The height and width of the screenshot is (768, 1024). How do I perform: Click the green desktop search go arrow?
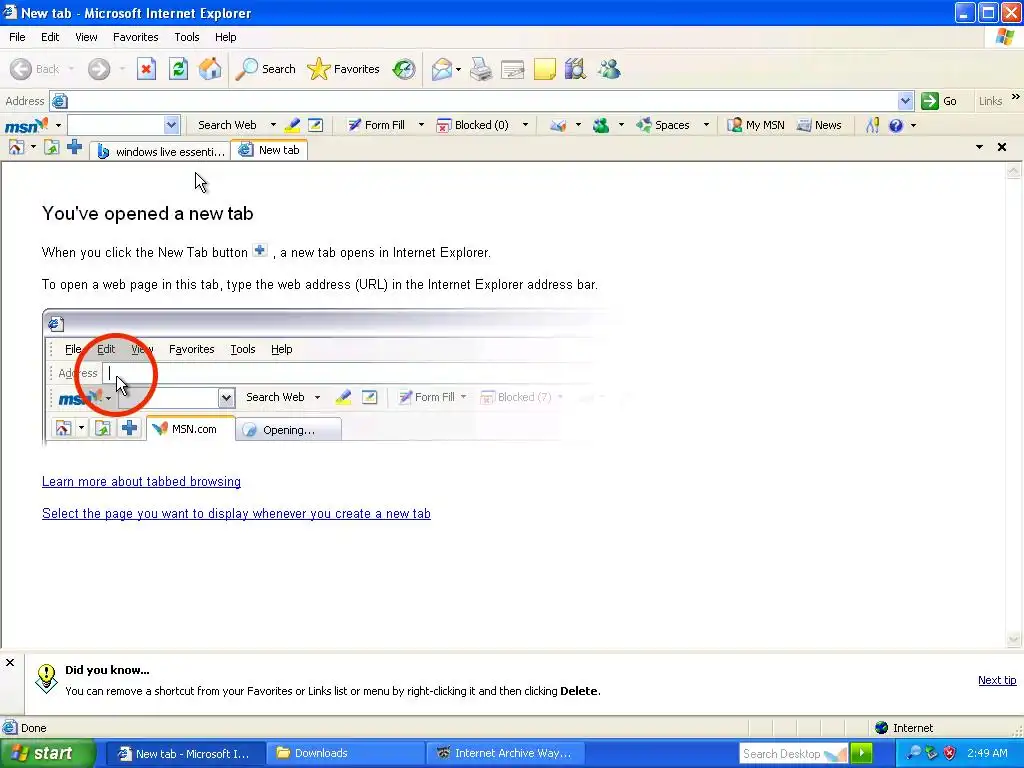tap(861, 753)
